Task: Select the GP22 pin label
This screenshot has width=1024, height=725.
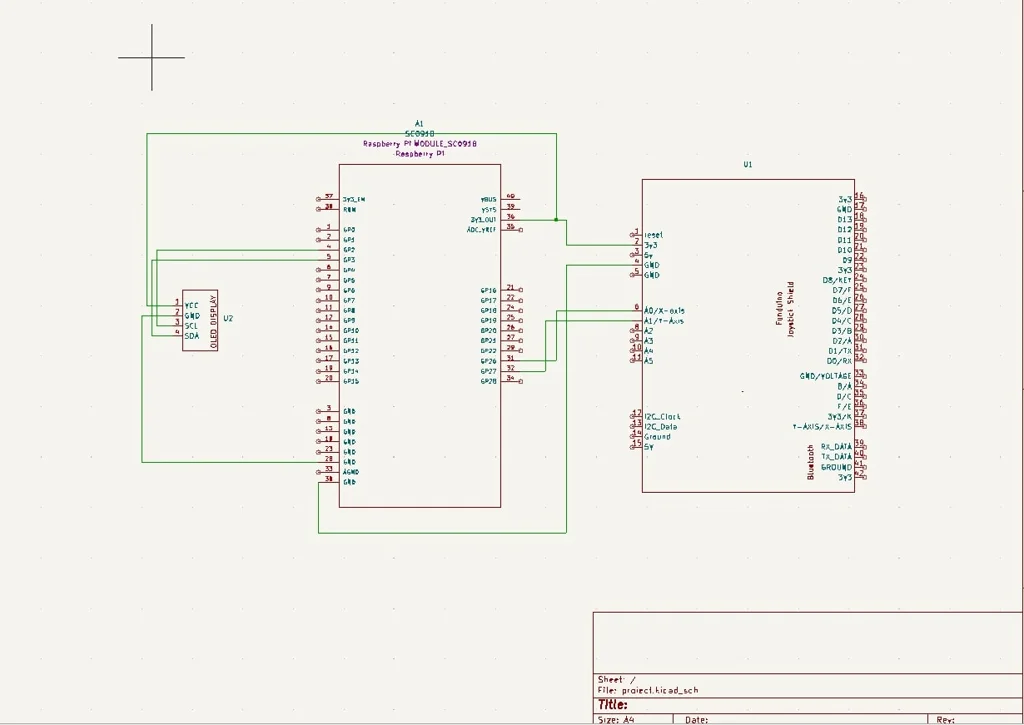Action: pos(488,351)
